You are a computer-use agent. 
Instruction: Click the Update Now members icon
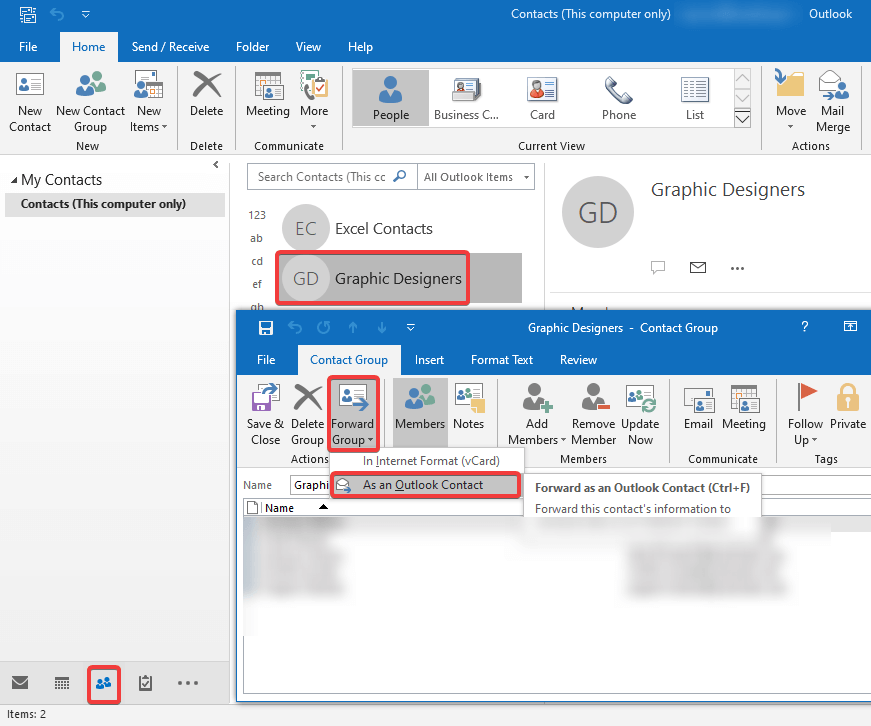[x=640, y=410]
